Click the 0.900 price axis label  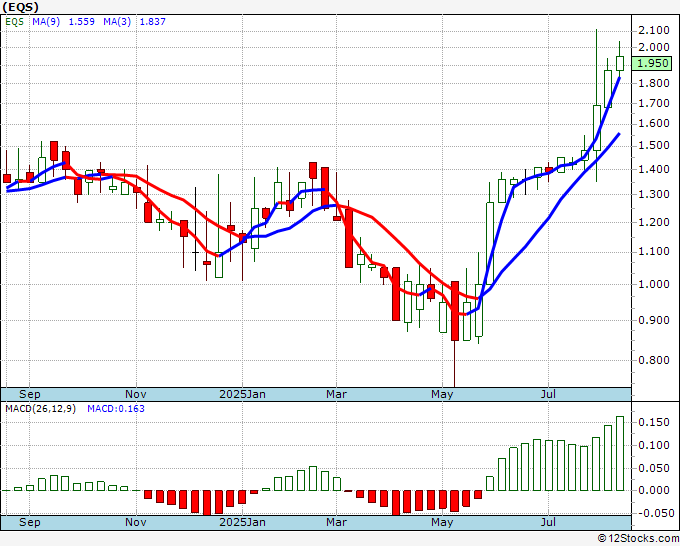[x=654, y=320]
